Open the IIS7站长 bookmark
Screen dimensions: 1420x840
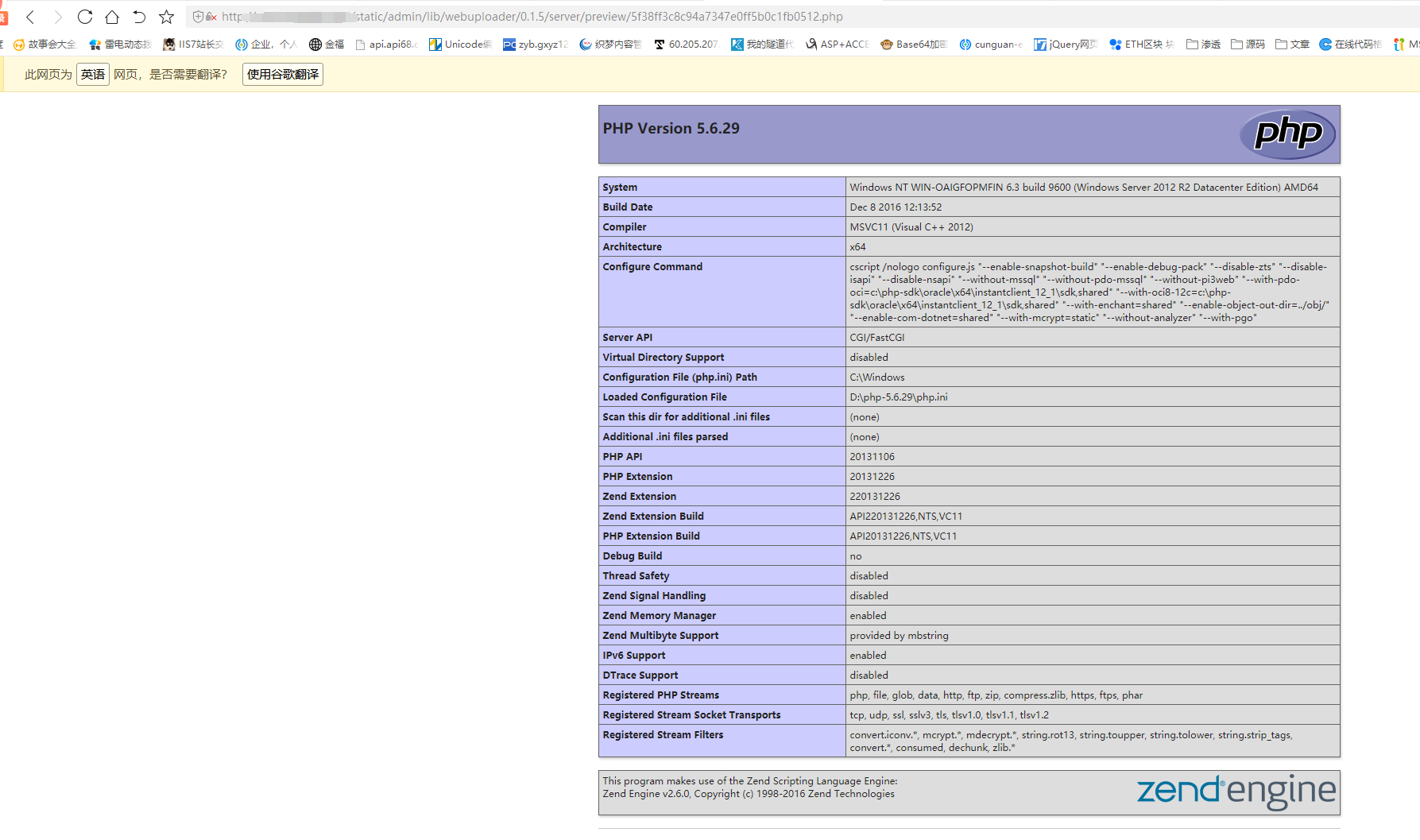[x=193, y=45]
